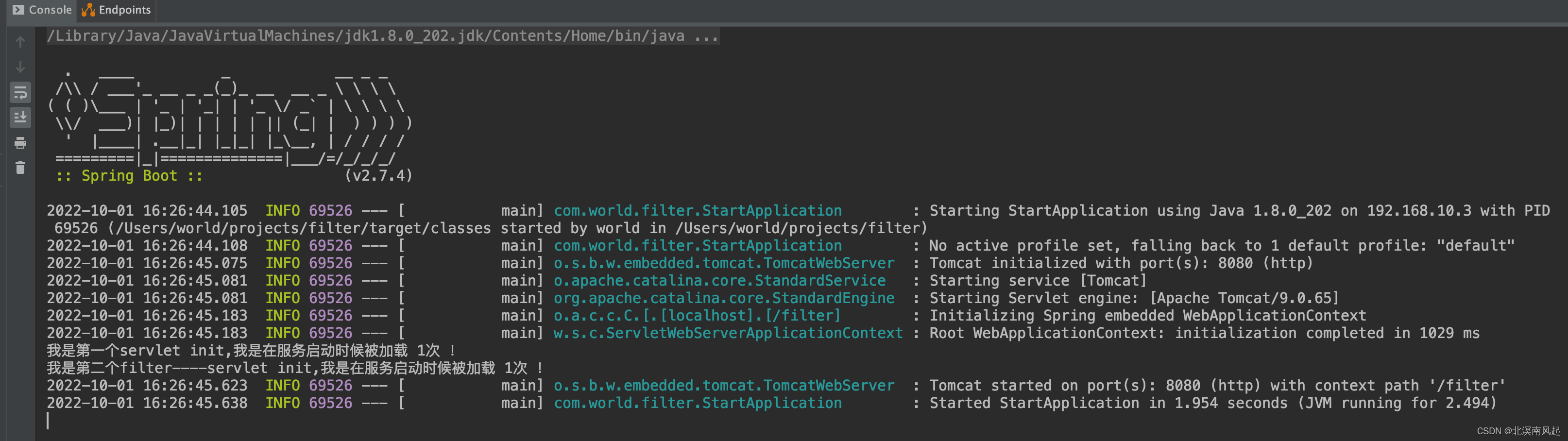Click the Spring Boot banner label
This screenshot has width=1568, height=441.
129,176
